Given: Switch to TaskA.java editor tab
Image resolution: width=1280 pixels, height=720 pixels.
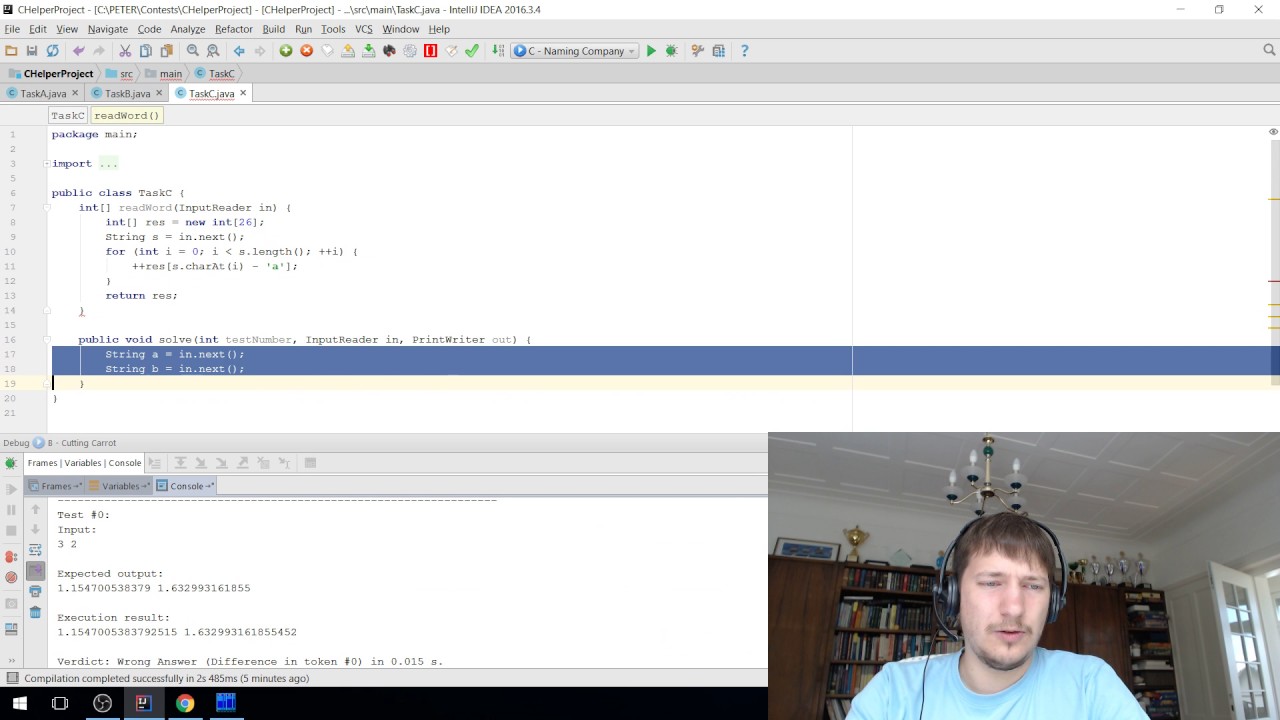Looking at the screenshot, I should pos(42,93).
